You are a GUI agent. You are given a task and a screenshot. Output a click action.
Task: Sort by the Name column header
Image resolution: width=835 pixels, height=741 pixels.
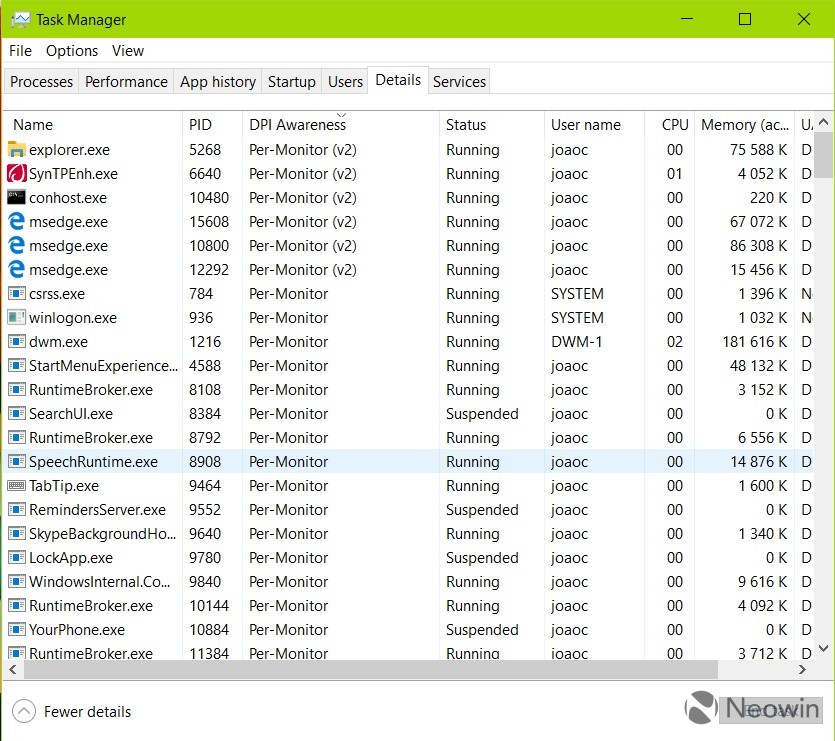coord(93,125)
